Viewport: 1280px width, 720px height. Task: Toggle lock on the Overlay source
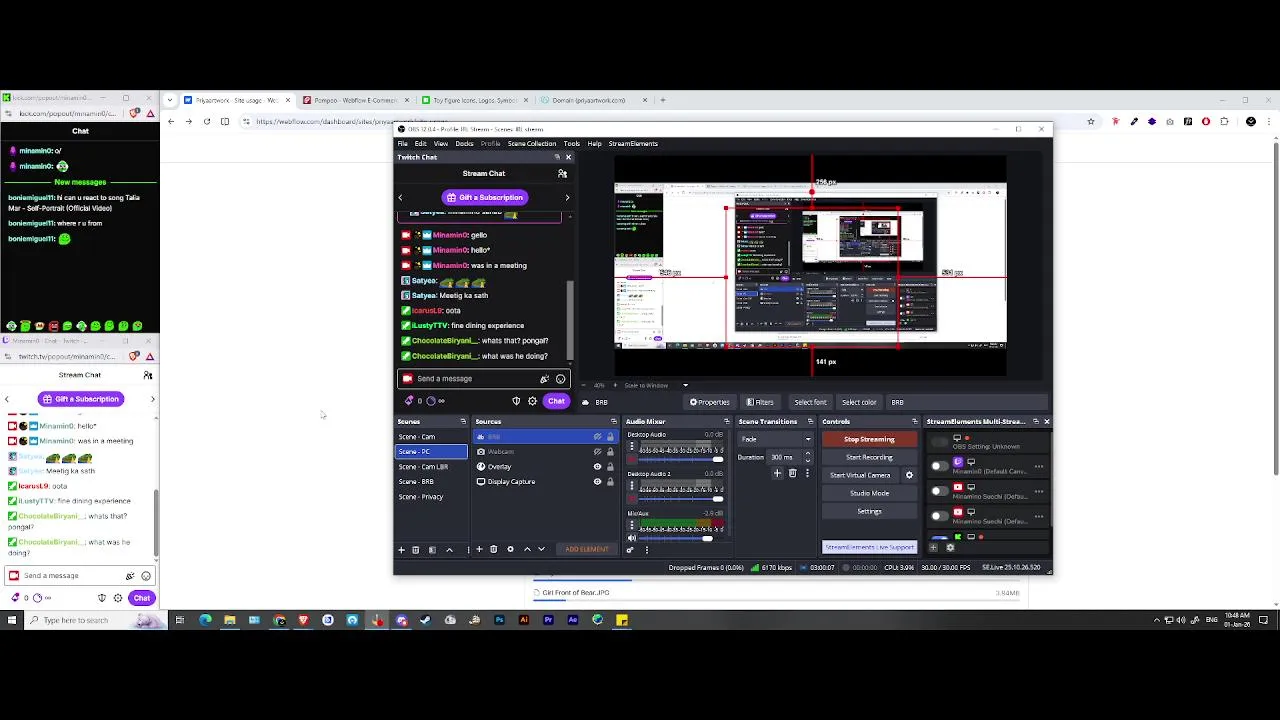(610, 467)
